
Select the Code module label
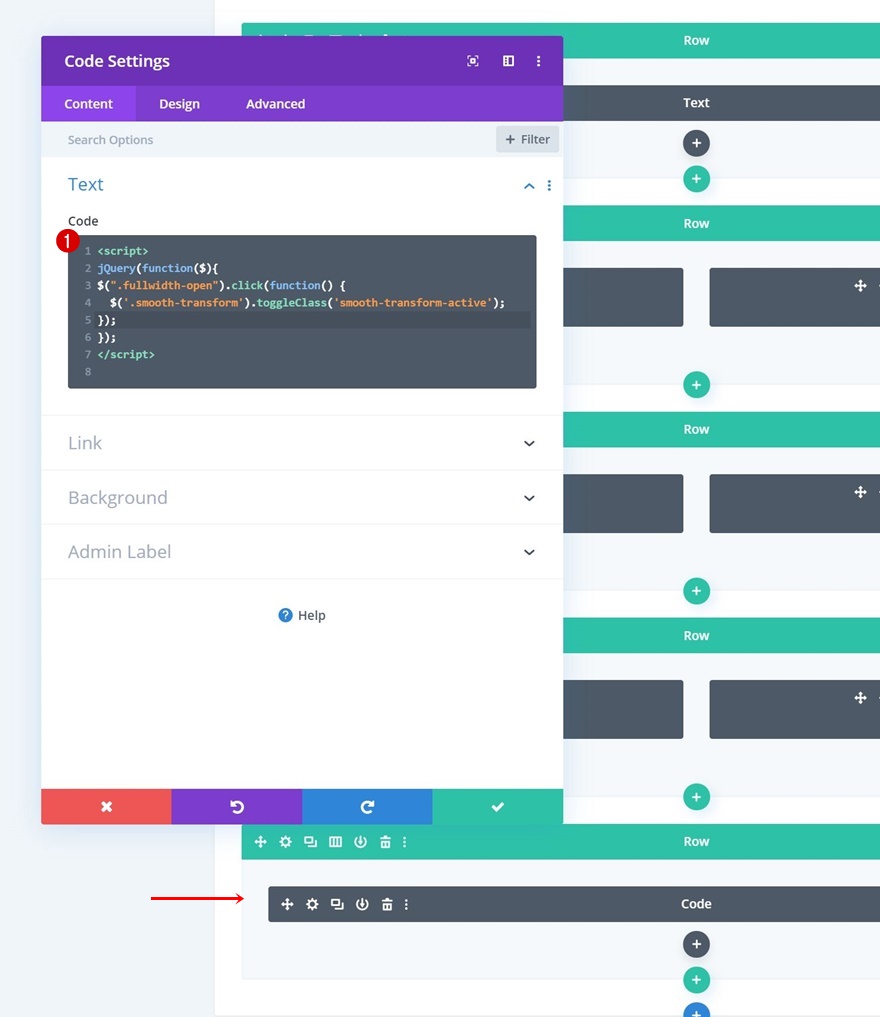696,904
